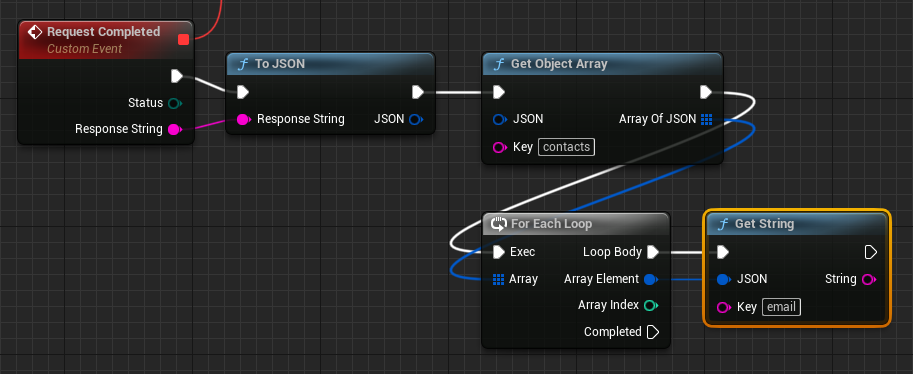The width and height of the screenshot is (913, 374).
Task: Click the Array Element output pin
Action: pos(651,280)
